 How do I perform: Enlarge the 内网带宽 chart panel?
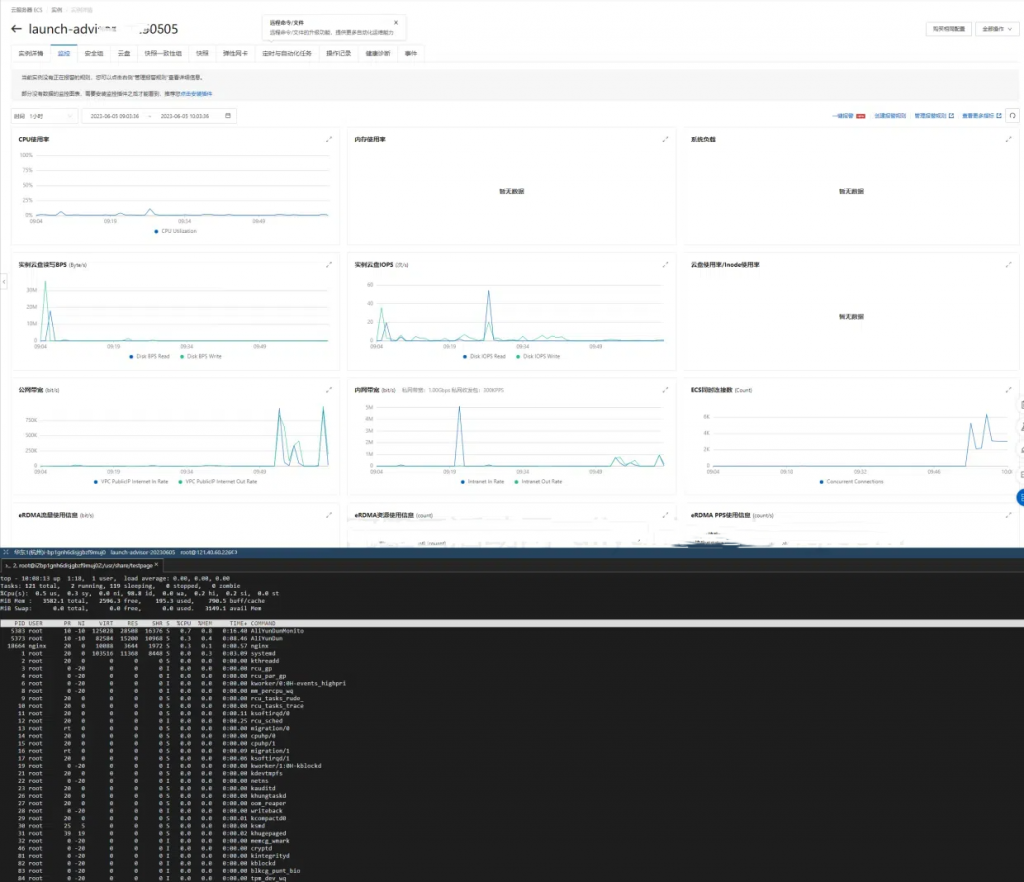(x=665, y=390)
